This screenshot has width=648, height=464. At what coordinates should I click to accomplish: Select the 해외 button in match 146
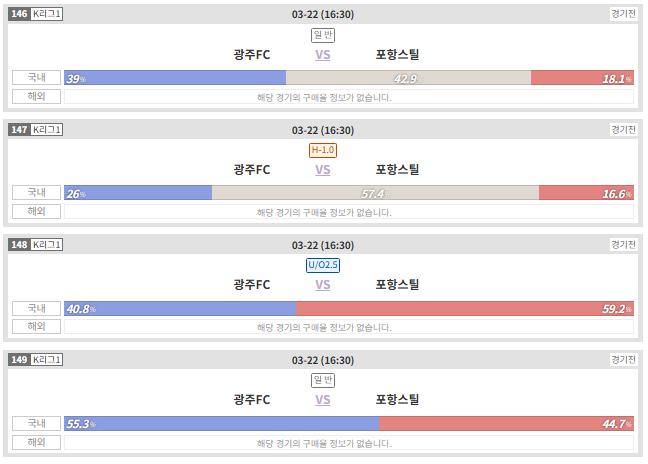click(36, 97)
